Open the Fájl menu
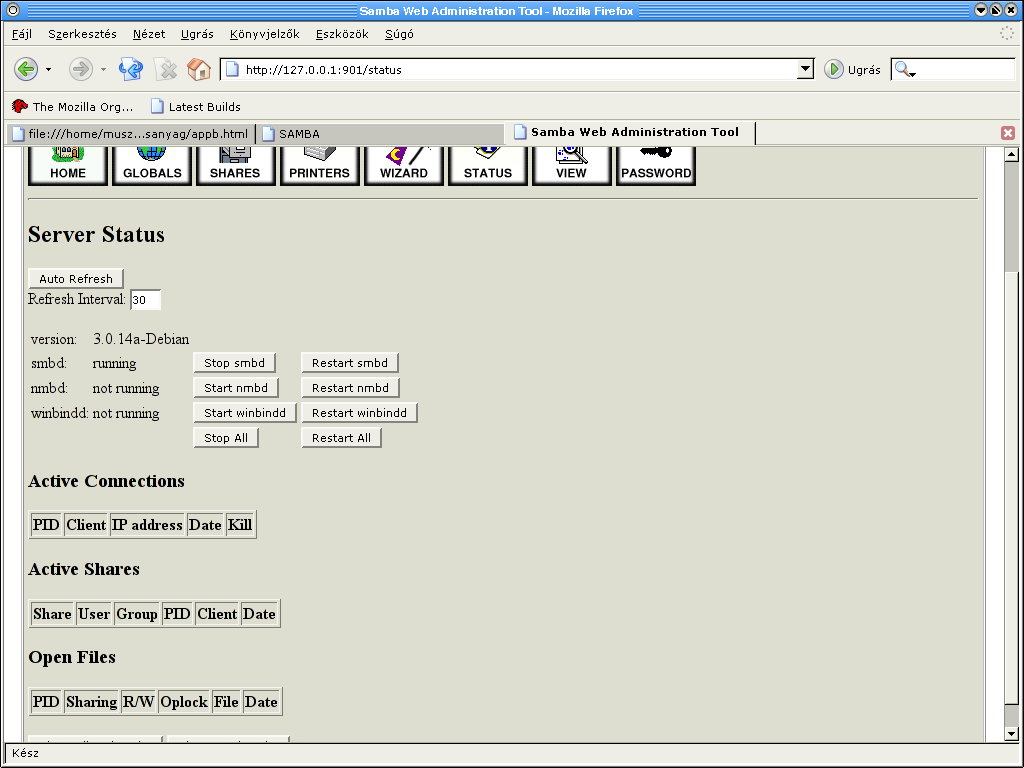 [x=22, y=34]
